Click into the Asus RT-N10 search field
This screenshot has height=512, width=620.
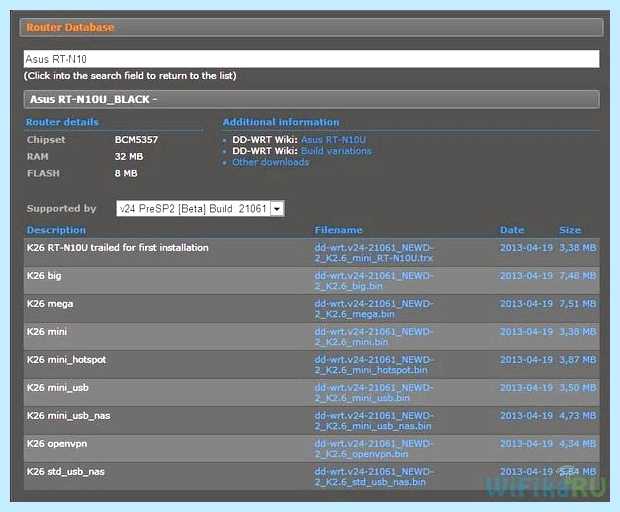click(x=311, y=59)
